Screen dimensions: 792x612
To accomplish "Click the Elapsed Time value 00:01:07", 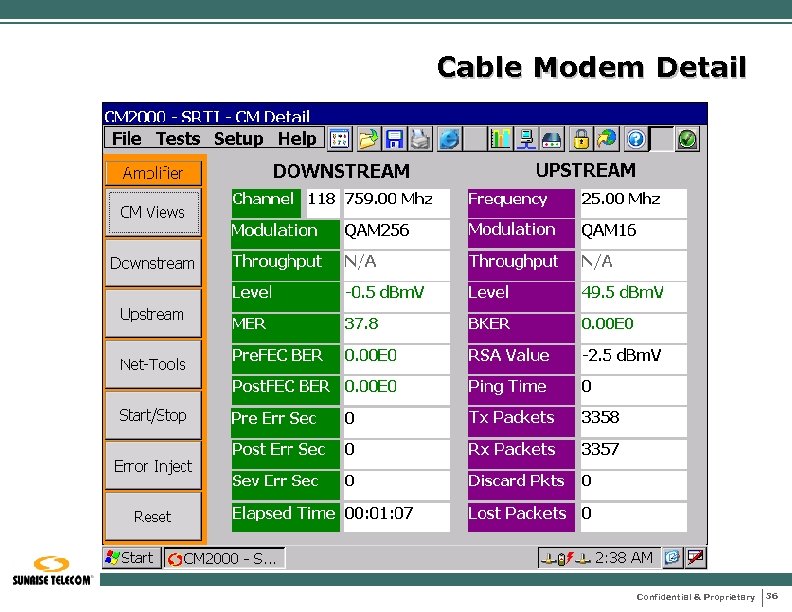I will (397, 517).
